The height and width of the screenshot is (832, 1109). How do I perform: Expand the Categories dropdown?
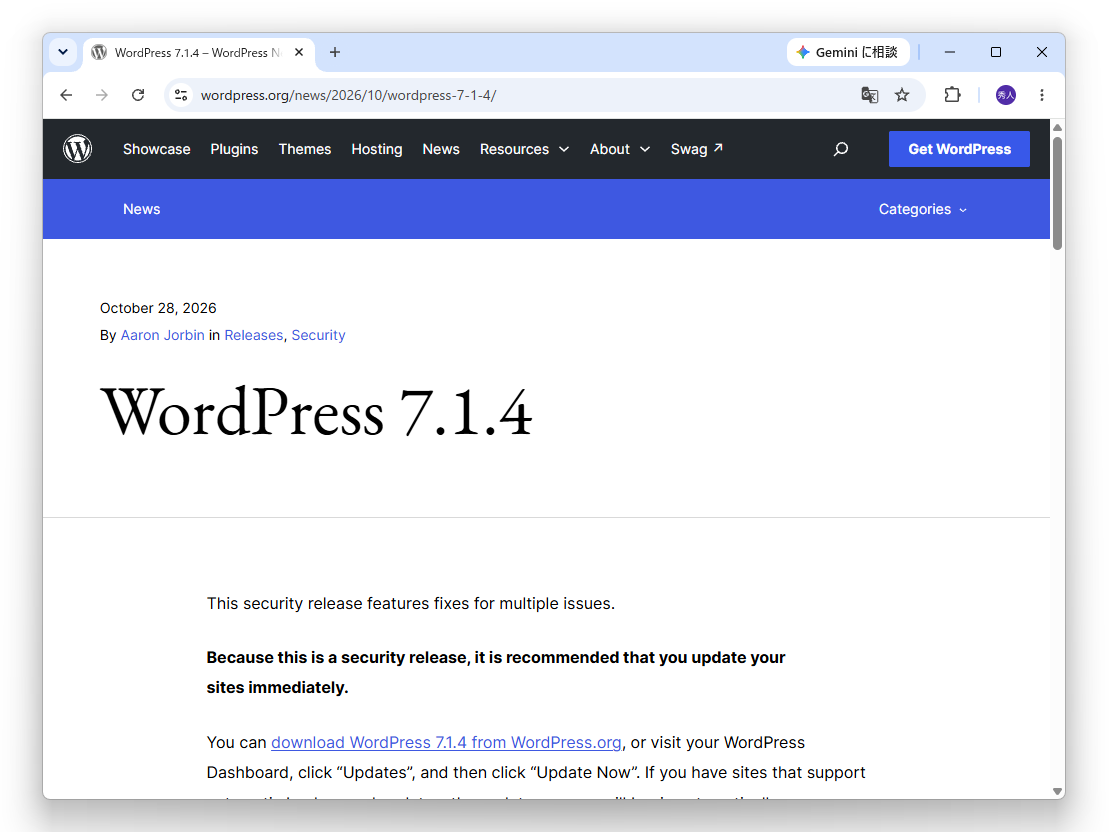pos(922,209)
